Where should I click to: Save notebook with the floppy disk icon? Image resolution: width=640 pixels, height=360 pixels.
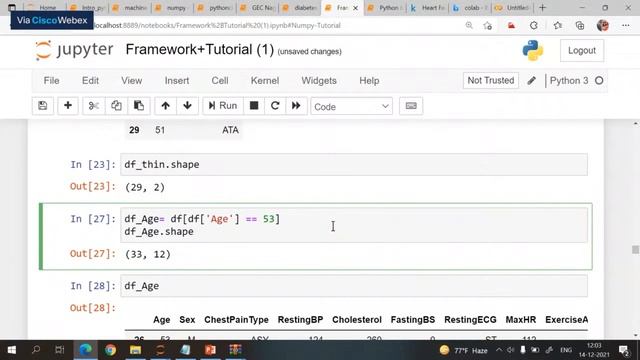(43, 106)
